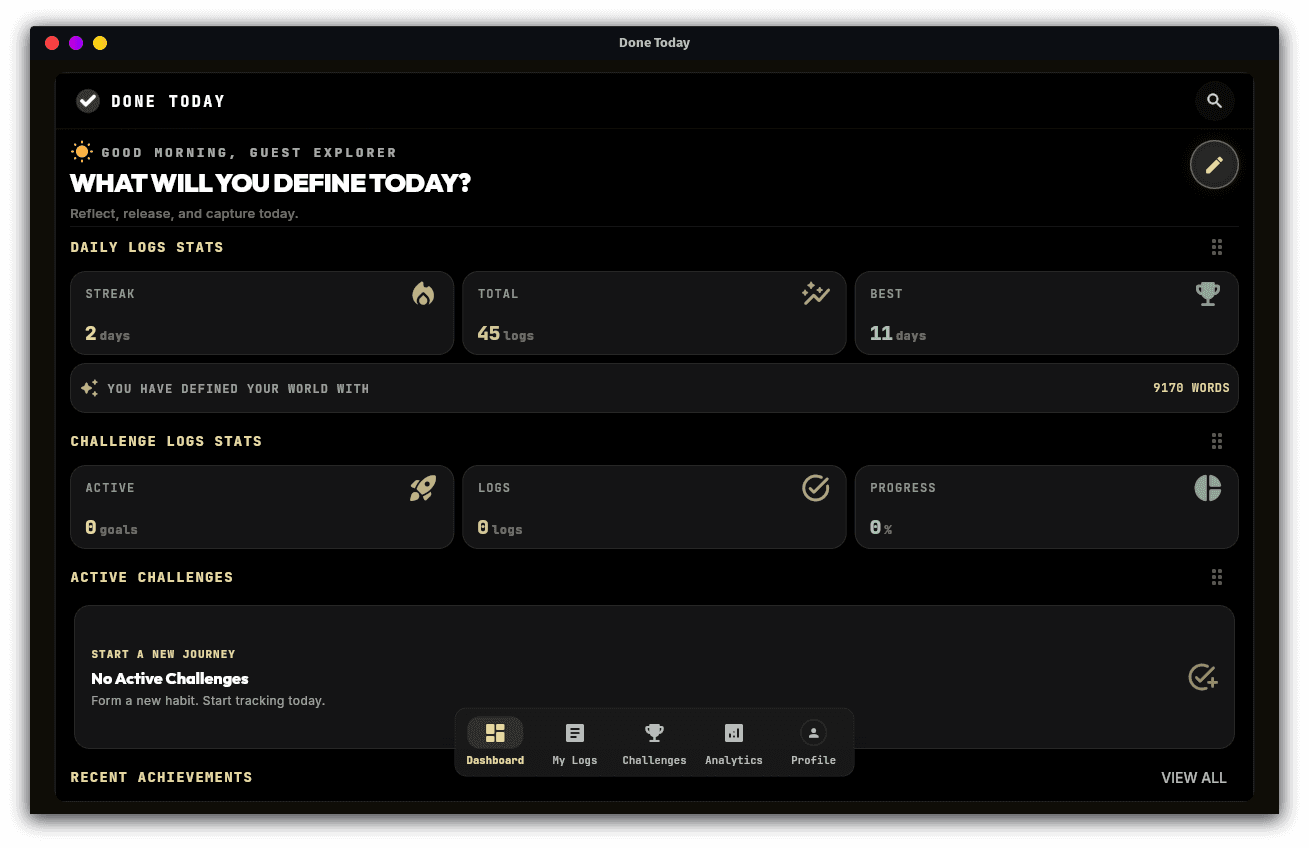Click the trophy icon on Best card

(x=1208, y=294)
